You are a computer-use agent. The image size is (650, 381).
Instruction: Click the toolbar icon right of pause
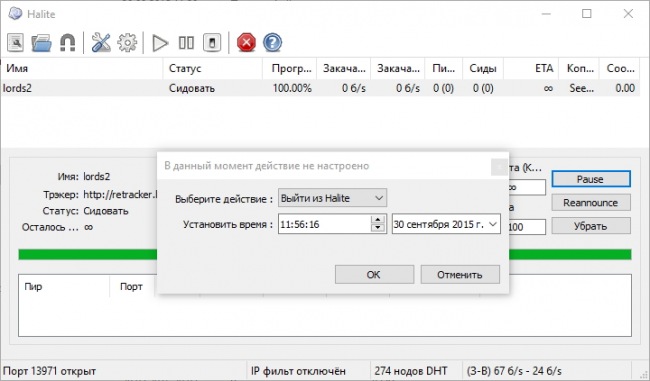[212, 42]
